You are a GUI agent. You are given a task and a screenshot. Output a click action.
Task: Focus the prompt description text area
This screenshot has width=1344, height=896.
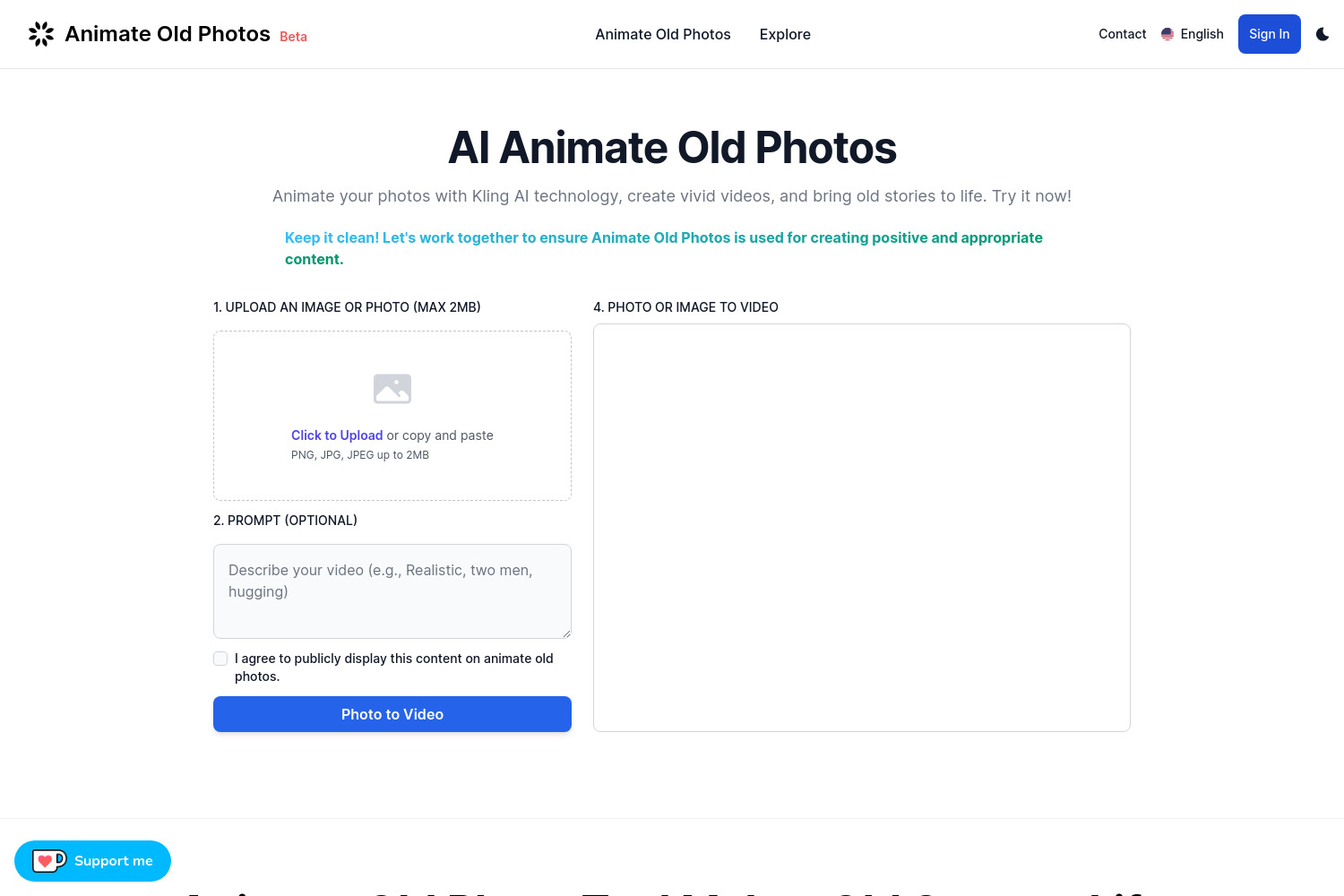(392, 591)
